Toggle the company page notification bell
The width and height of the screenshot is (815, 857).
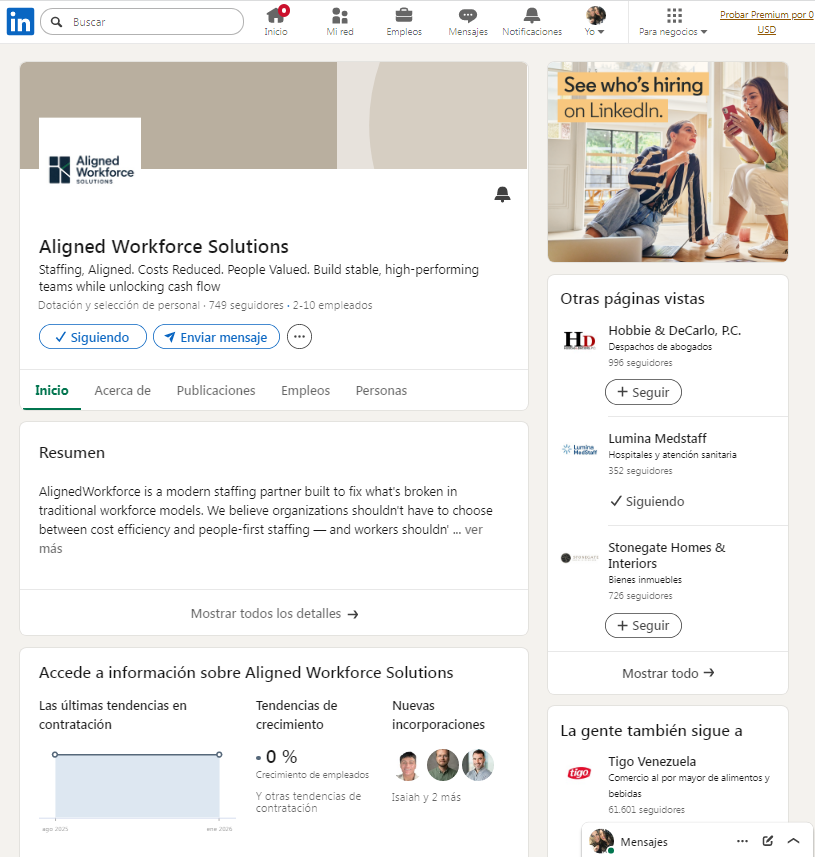[x=502, y=194]
